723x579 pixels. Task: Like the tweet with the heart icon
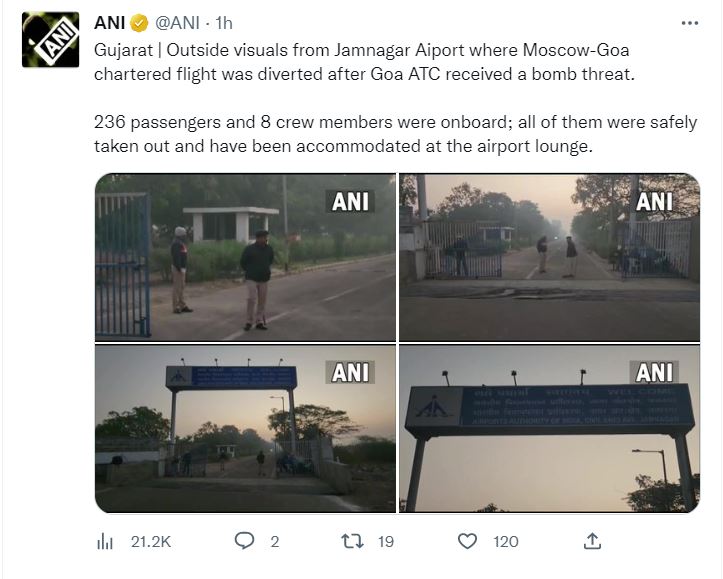(467, 541)
